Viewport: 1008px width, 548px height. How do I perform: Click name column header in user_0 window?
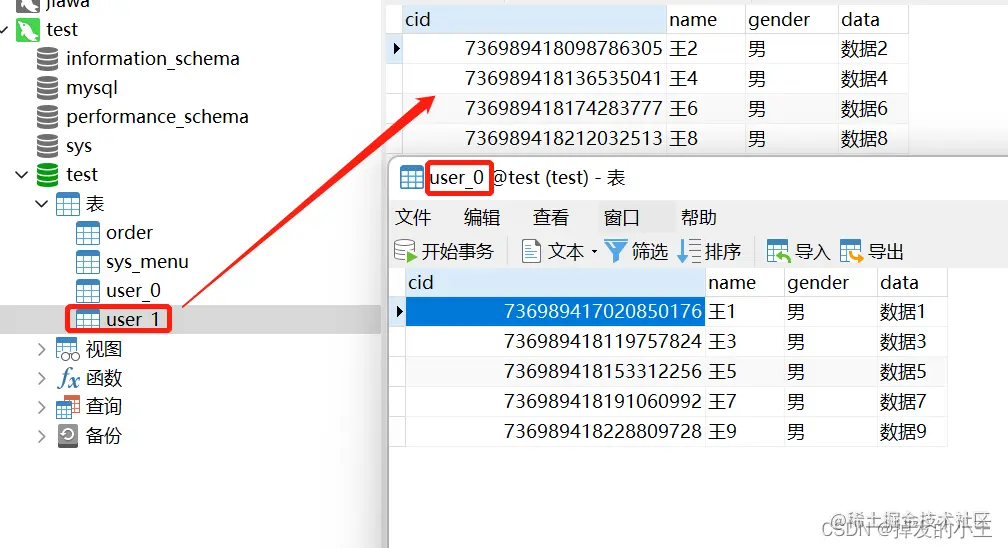745,282
